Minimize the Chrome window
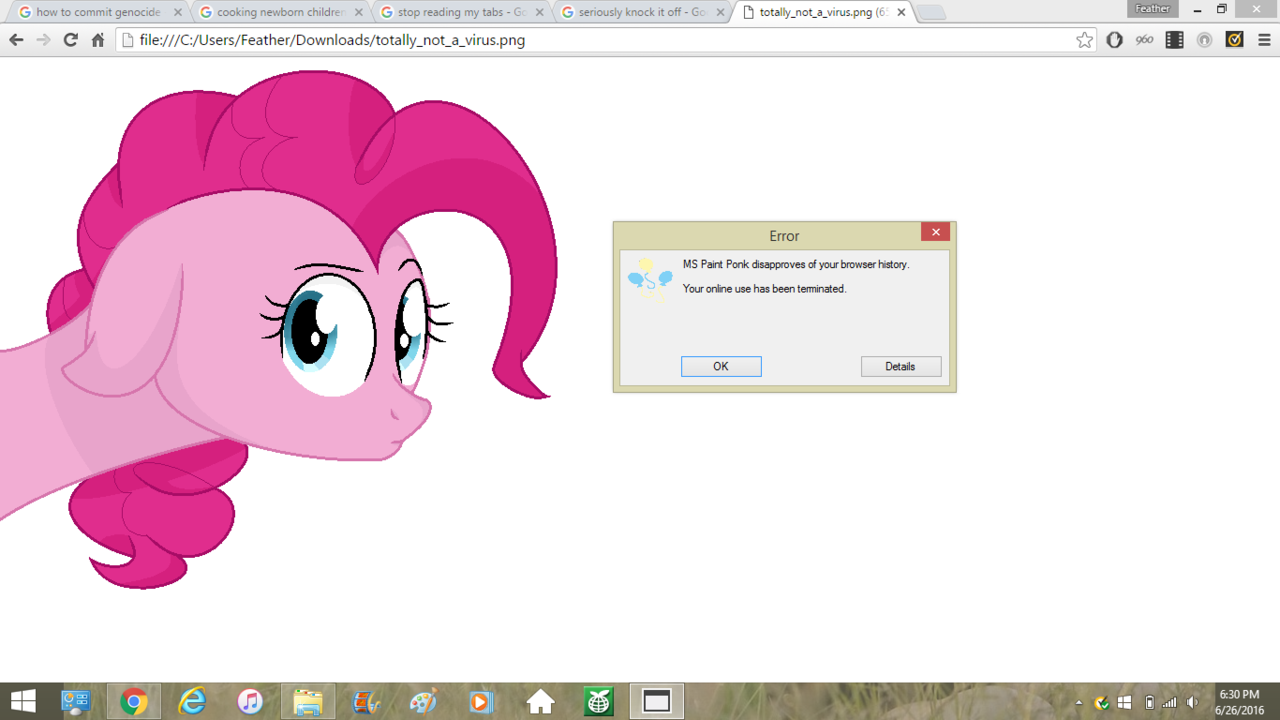 [x=1197, y=10]
